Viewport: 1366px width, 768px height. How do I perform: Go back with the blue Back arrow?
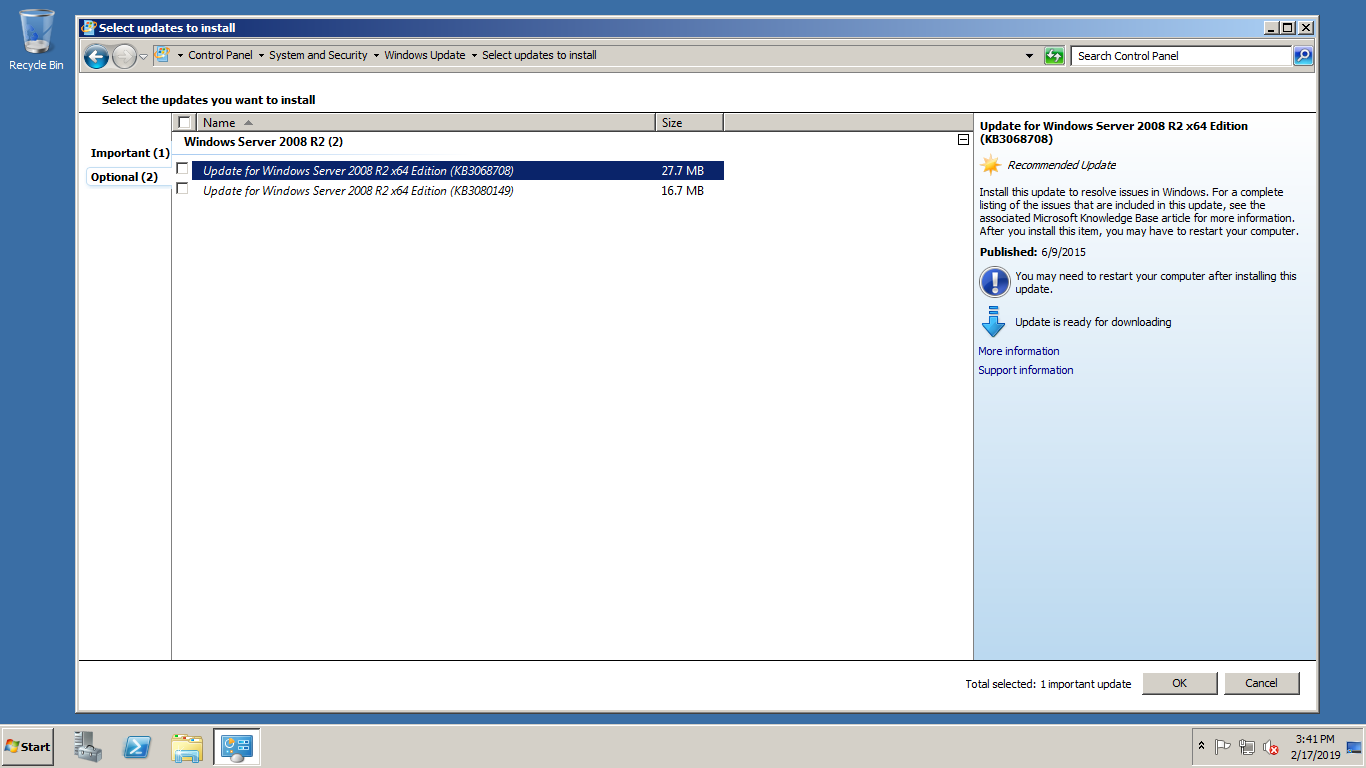pos(96,56)
